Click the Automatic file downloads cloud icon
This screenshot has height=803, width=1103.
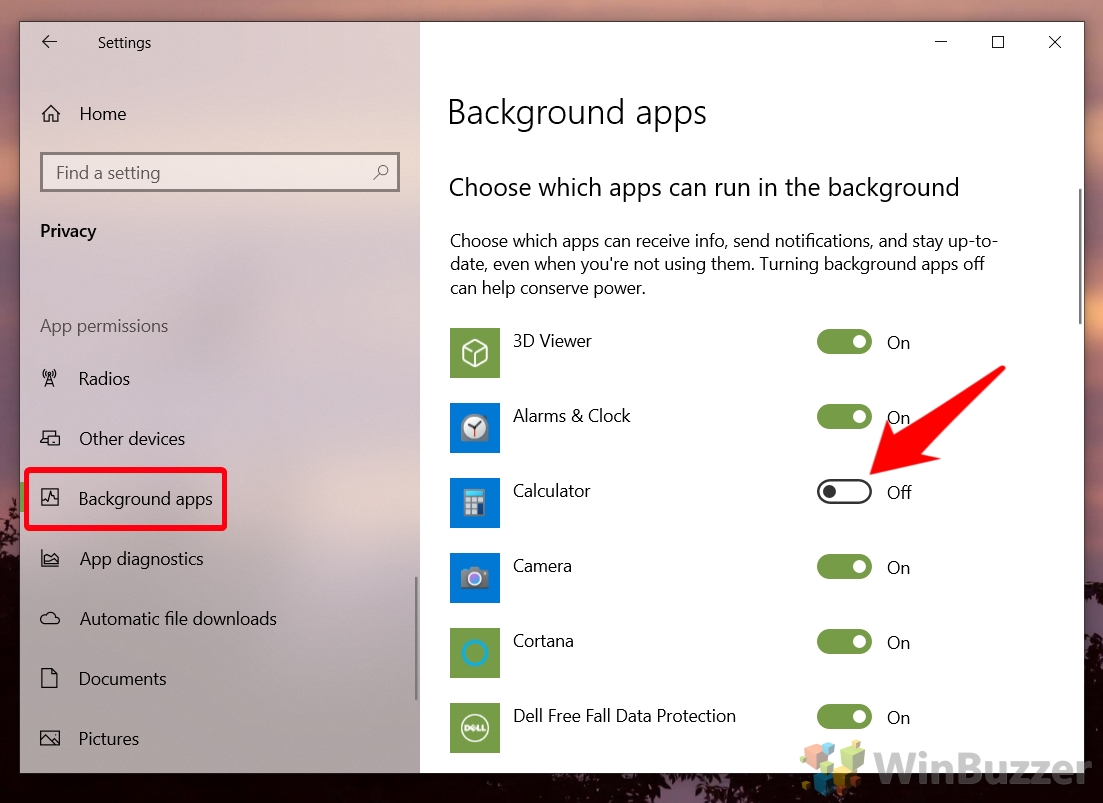coord(50,619)
